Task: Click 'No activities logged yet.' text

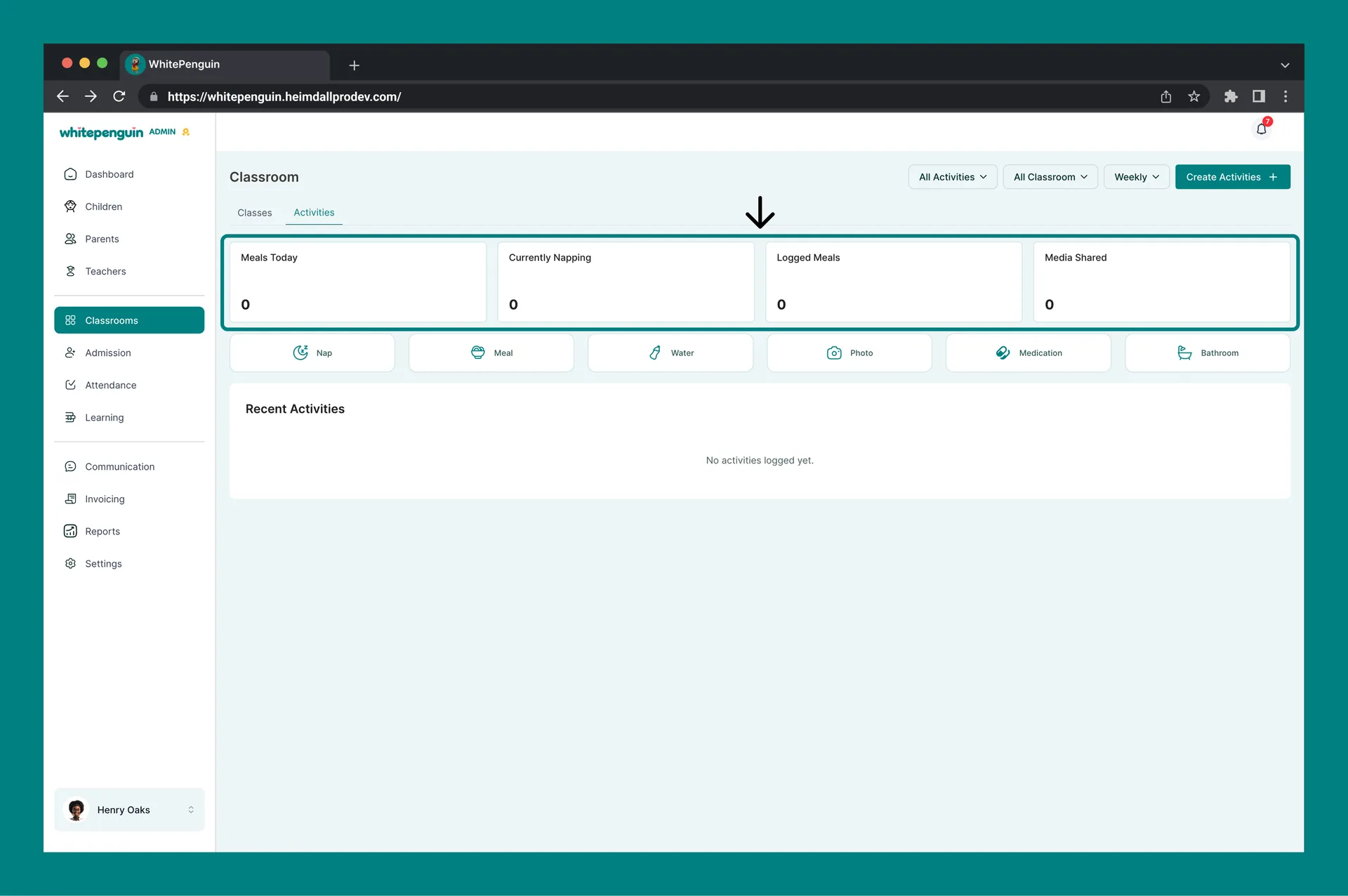Action: 760,461
